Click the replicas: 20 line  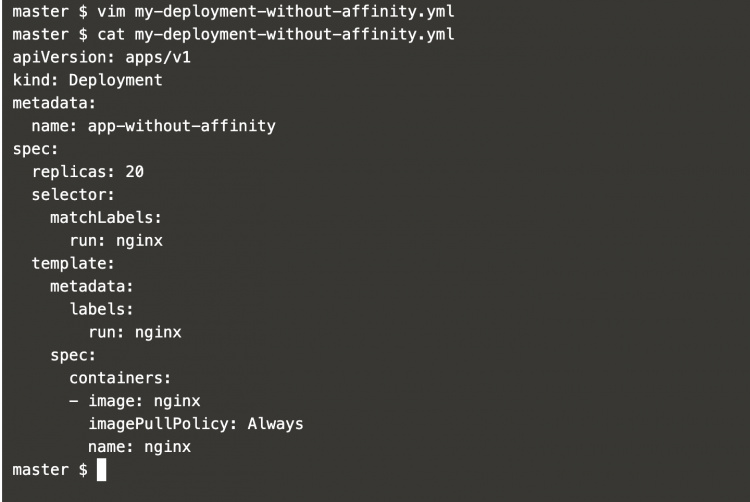tap(87, 171)
